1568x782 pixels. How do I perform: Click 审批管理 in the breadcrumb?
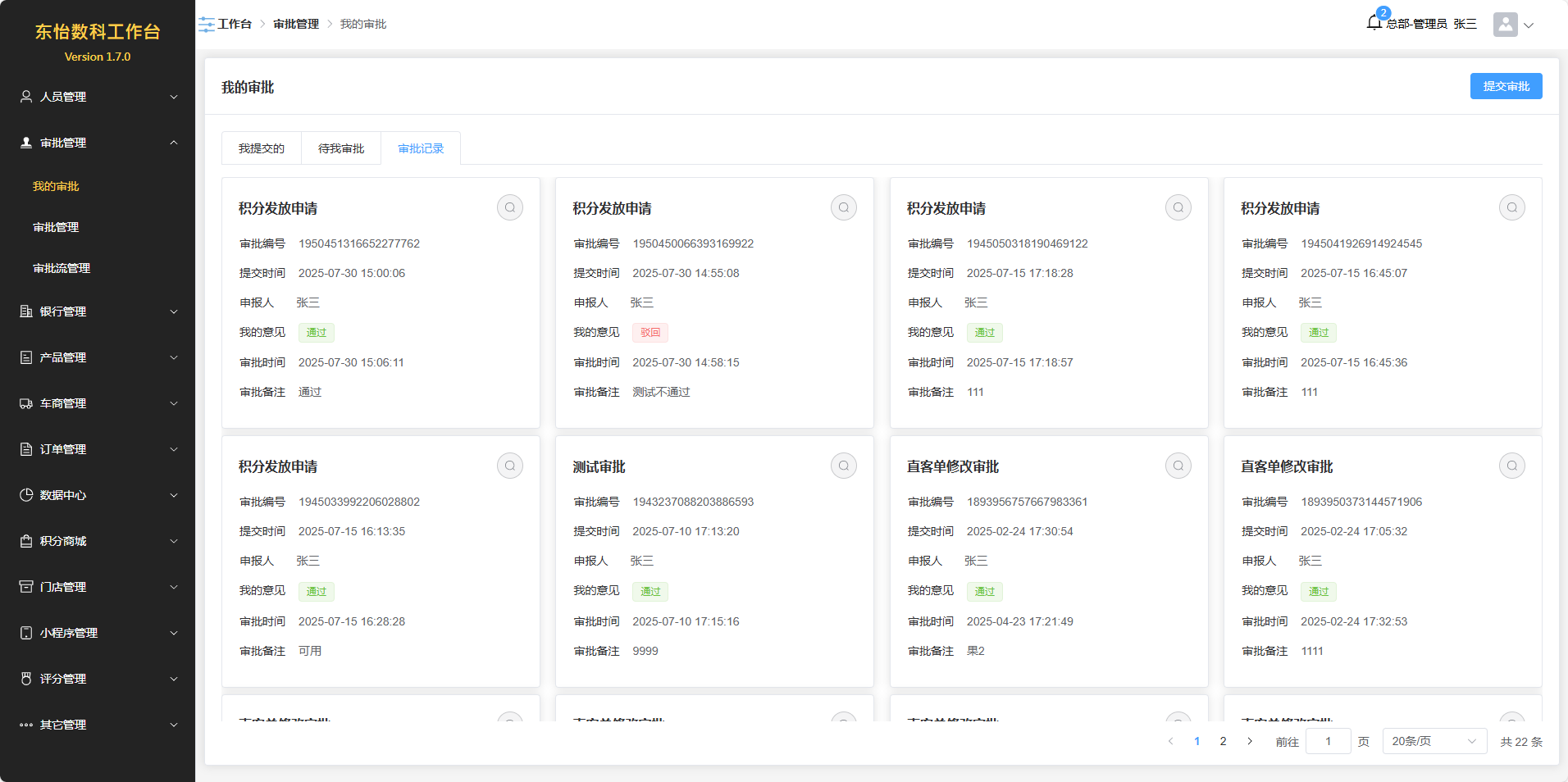tap(296, 25)
